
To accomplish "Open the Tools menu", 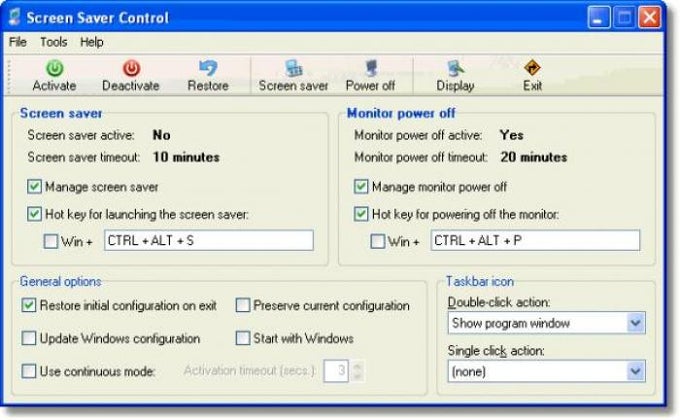I will pyautogui.click(x=54, y=42).
